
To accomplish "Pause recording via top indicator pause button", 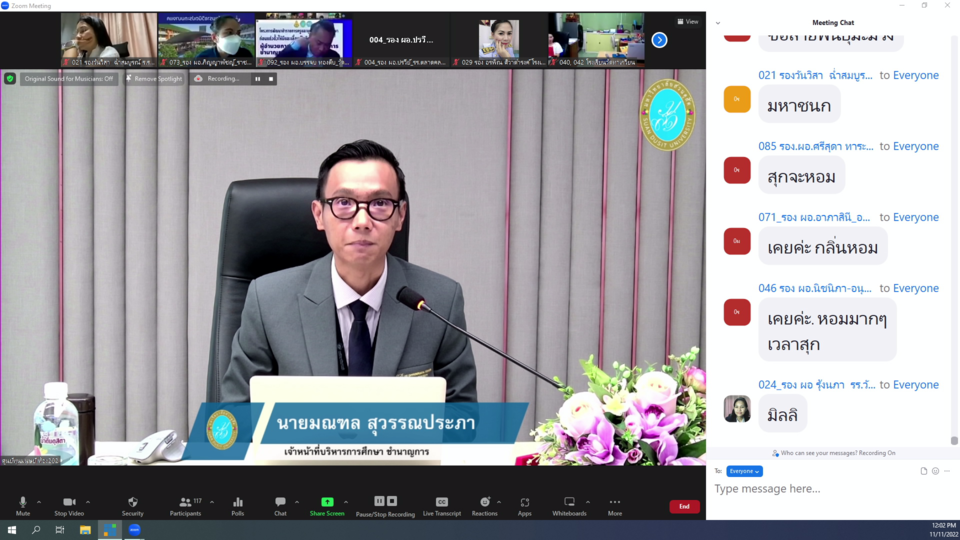I will [x=258, y=78].
